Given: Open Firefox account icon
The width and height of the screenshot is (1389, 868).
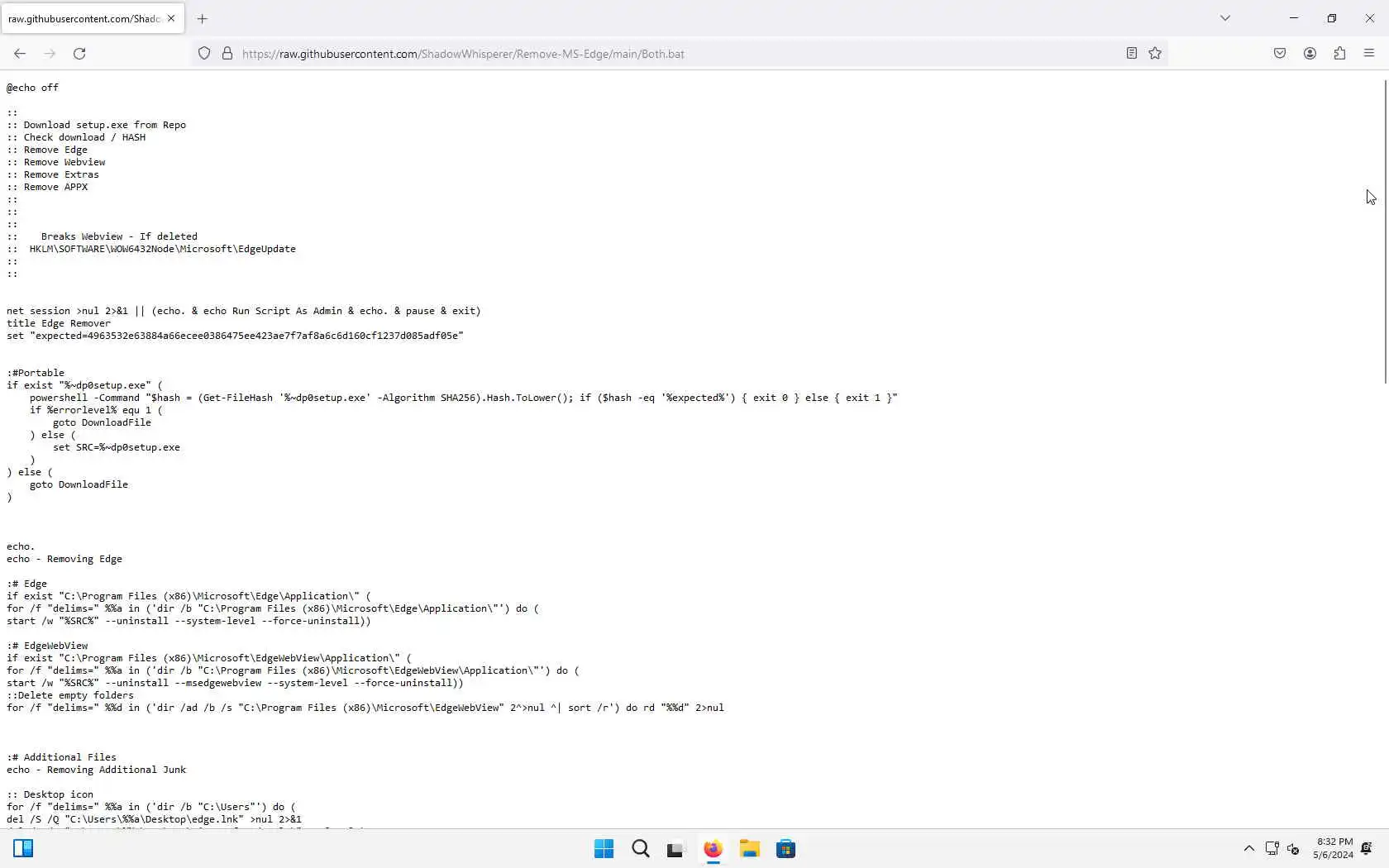Looking at the screenshot, I should coord(1310,54).
